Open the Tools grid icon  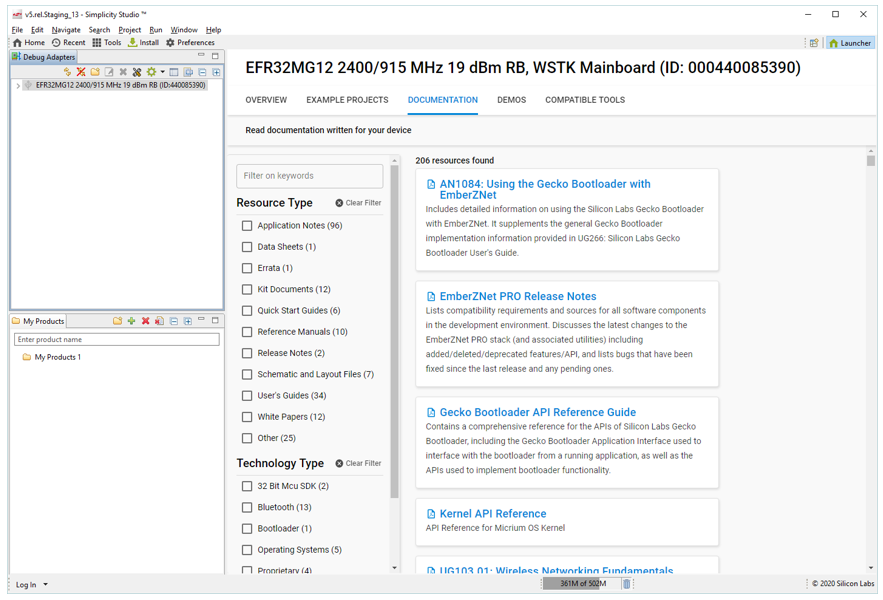pyautogui.click(x=97, y=43)
